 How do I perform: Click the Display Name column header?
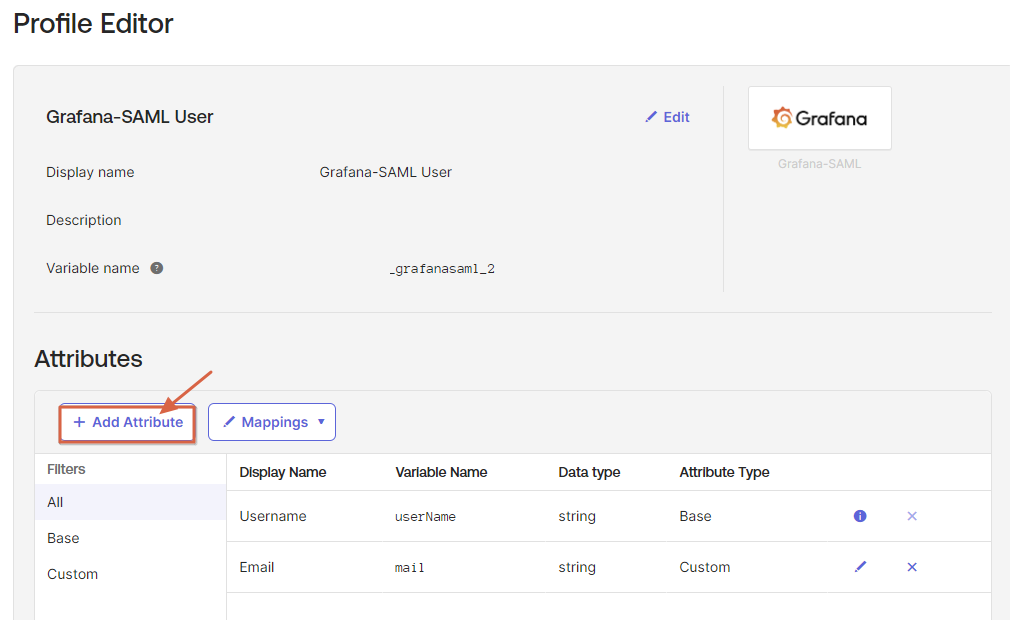(x=283, y=472)
